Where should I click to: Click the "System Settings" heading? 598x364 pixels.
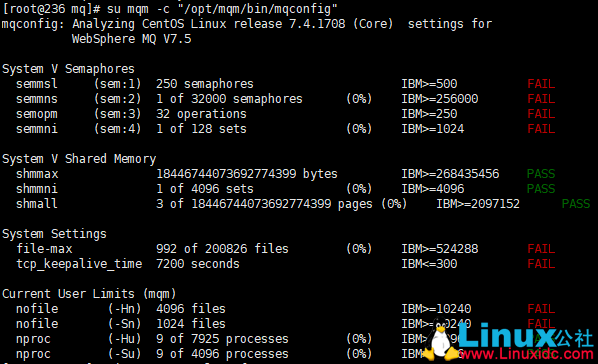coord(54,234)
